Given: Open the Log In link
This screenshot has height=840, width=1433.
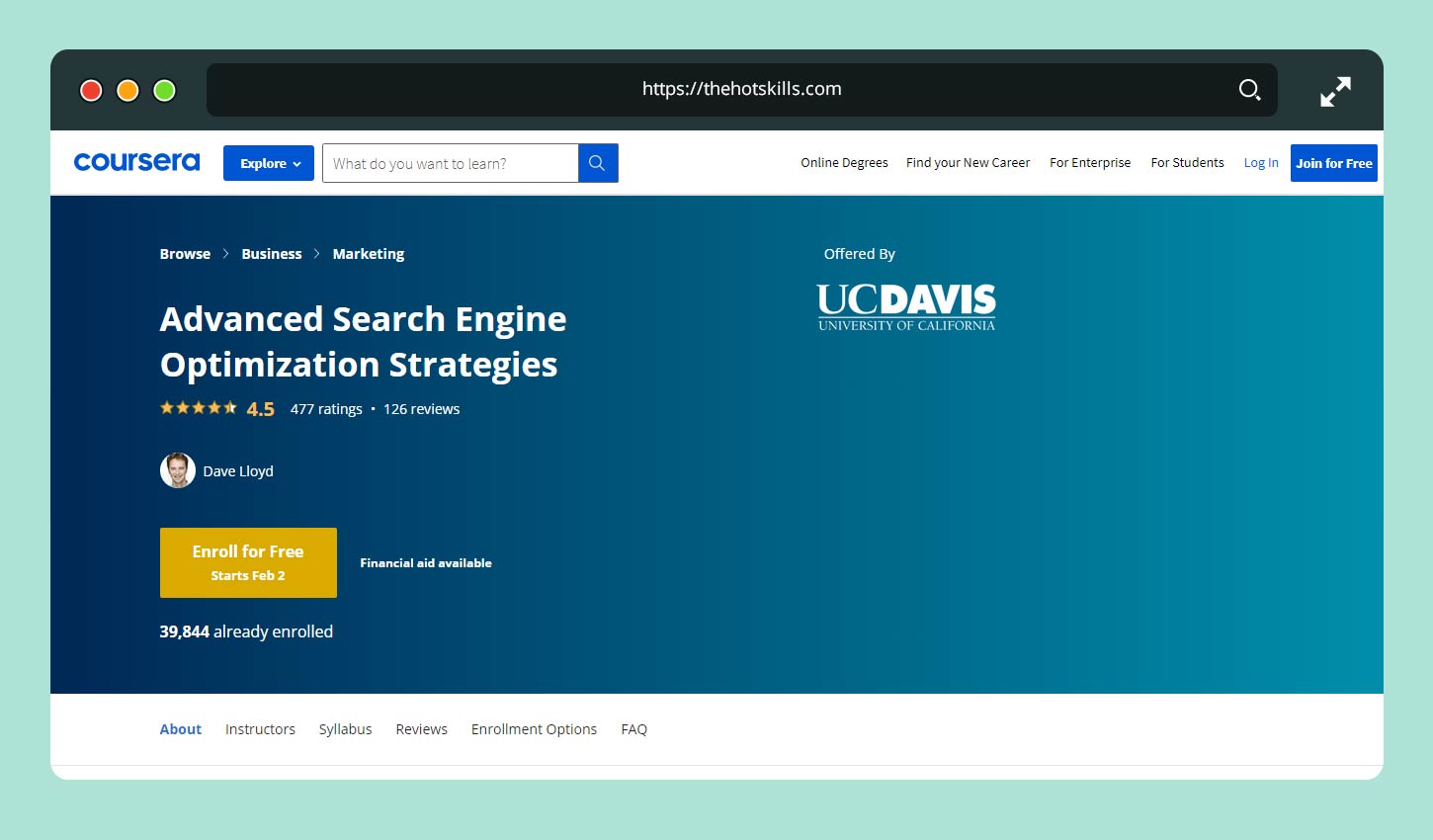Looking at the screenshot, I should pos(1260,163).
